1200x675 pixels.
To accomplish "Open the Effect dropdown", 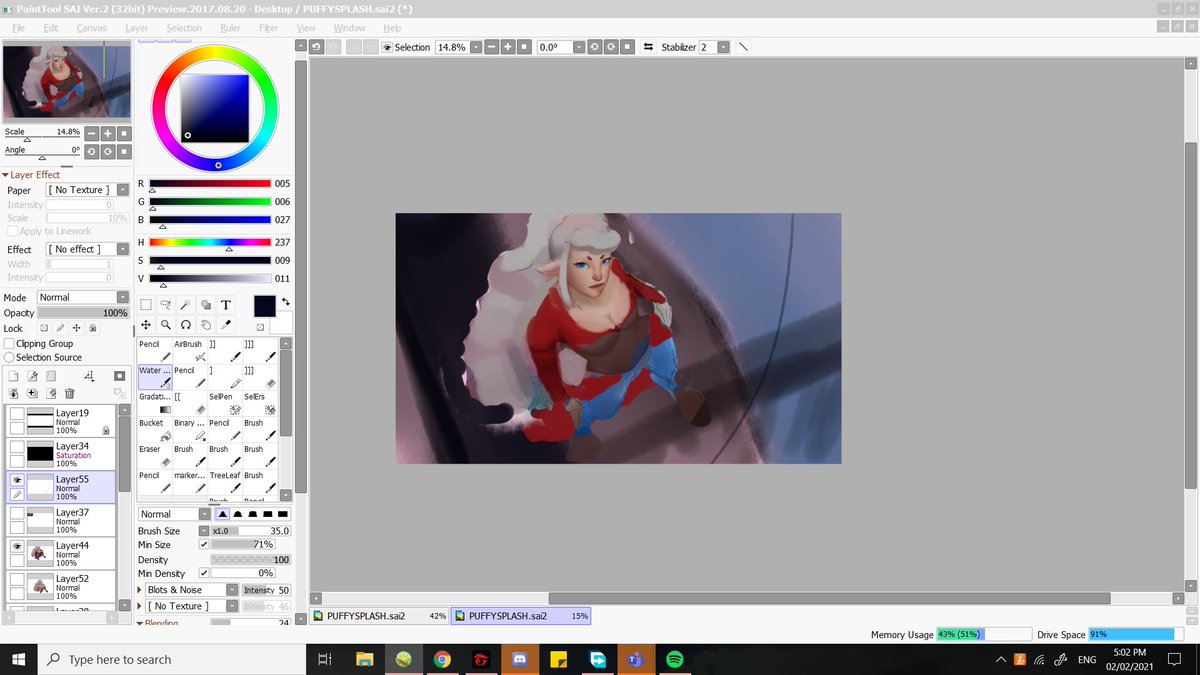I will [x=88, y=249].
